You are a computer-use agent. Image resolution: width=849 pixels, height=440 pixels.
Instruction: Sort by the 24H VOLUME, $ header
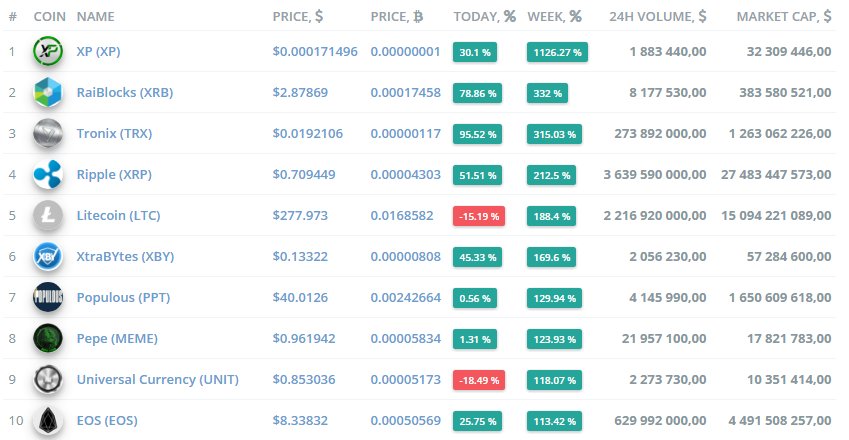coord(658,17)
